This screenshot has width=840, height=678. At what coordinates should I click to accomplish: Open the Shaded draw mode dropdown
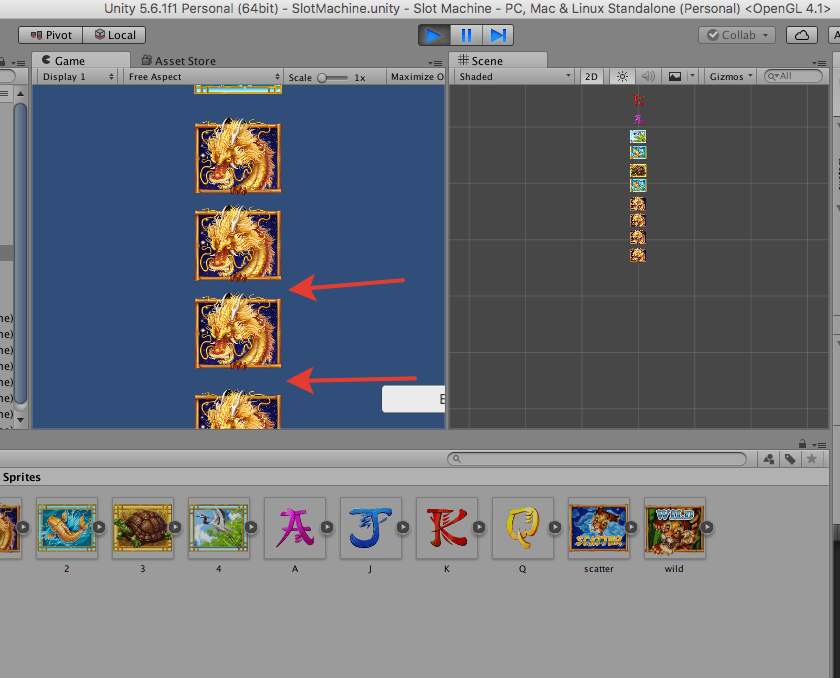(x=514, y=77)
